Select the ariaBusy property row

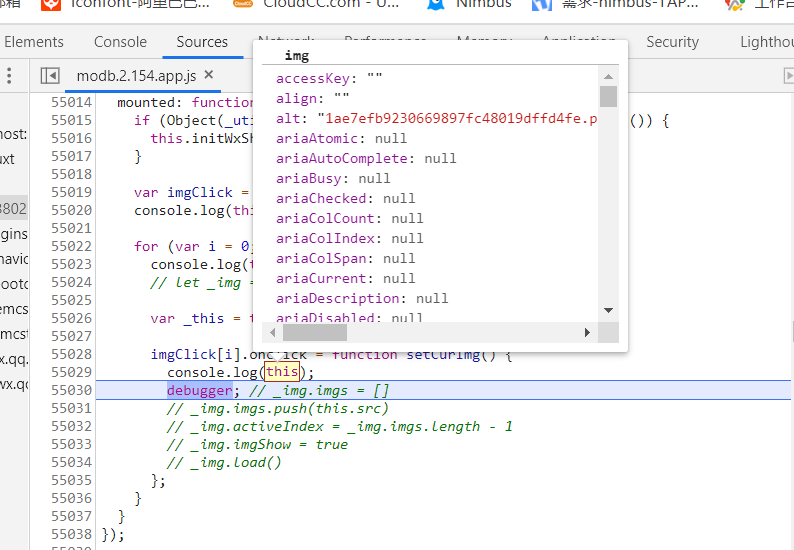[x=333, y=178]
